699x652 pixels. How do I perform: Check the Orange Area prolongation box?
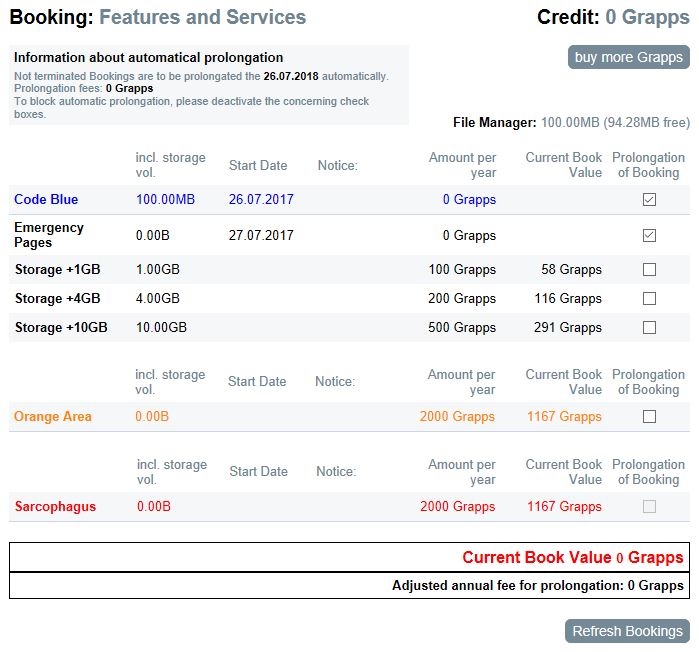[649, 416]
